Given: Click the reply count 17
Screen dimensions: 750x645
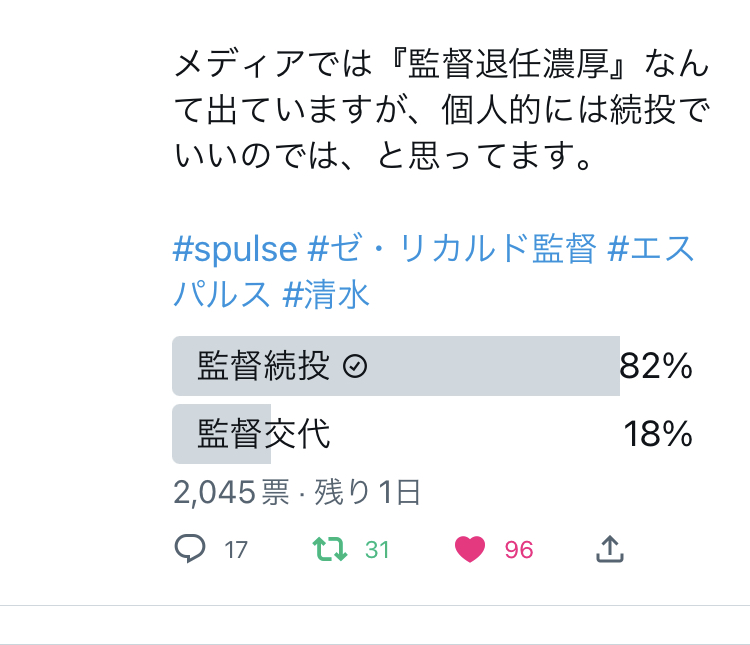Looking at the screenshot, I should (x=236, y=549).
